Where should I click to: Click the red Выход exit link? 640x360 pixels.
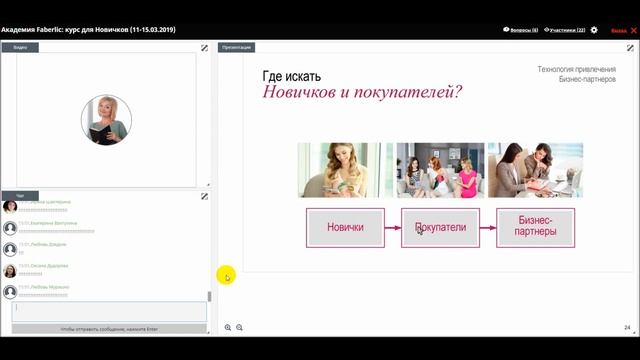coord(619,31)
